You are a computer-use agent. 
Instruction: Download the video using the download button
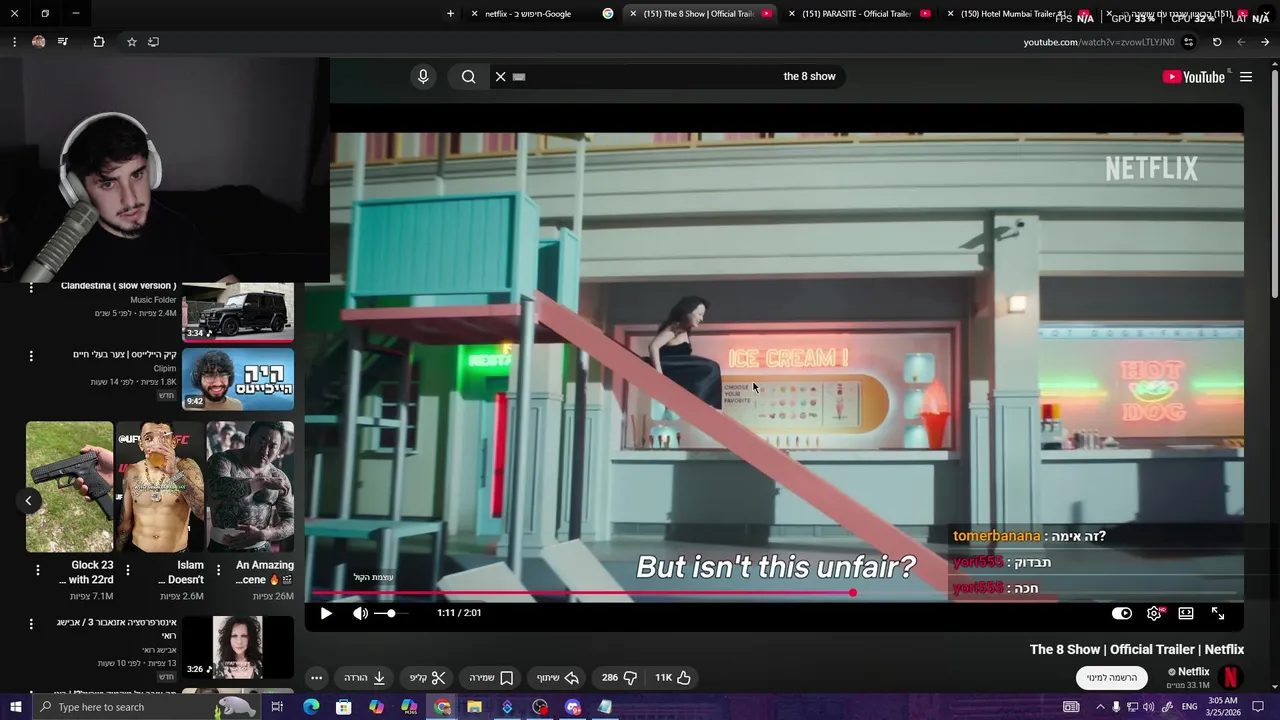pyautogui.click(x=365, y=677)
